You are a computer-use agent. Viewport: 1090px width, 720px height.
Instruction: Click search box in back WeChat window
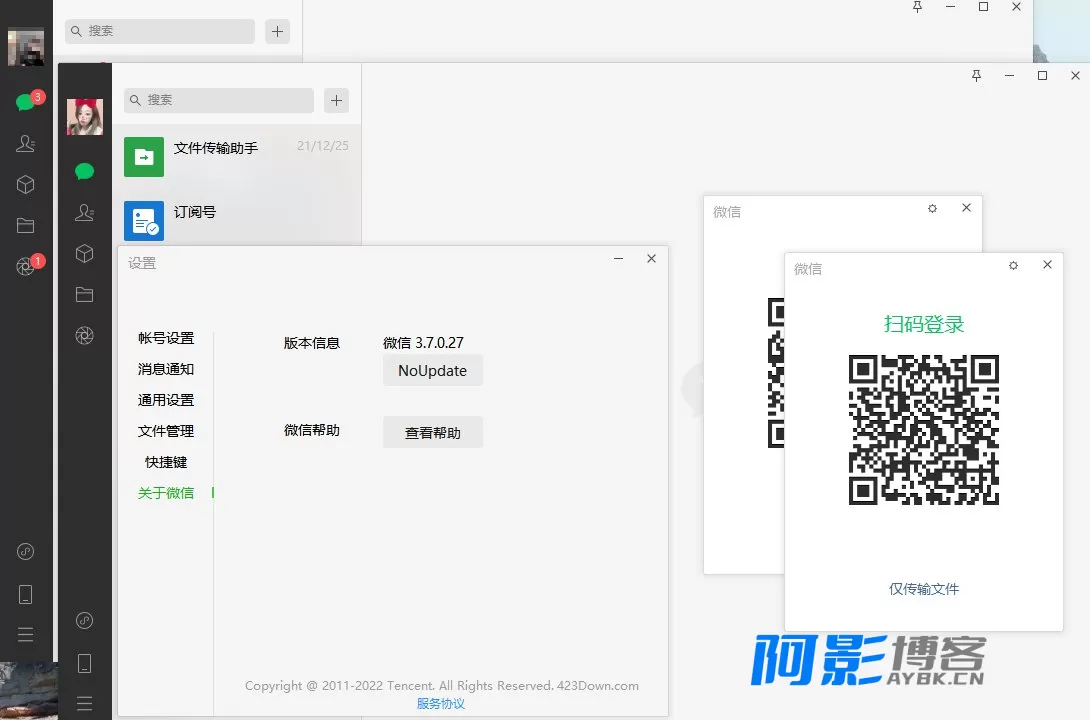coord(160,31)
